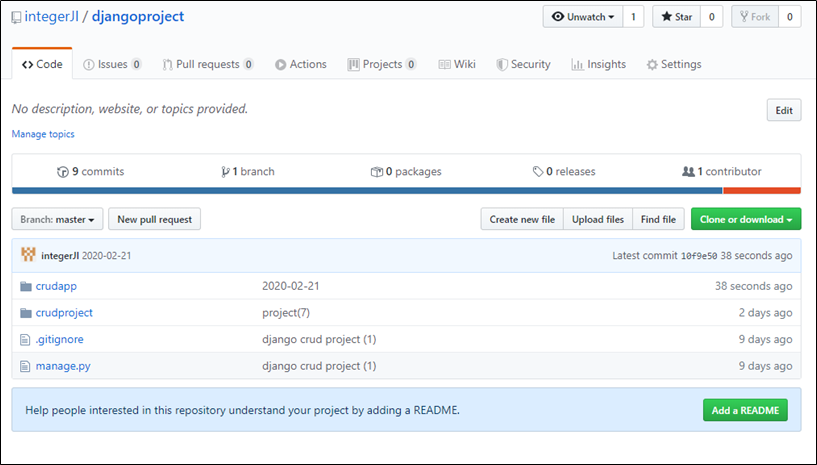Click the blue language bar segment
817x465 pixels.
pyautogui.click(x=367, y=191)
